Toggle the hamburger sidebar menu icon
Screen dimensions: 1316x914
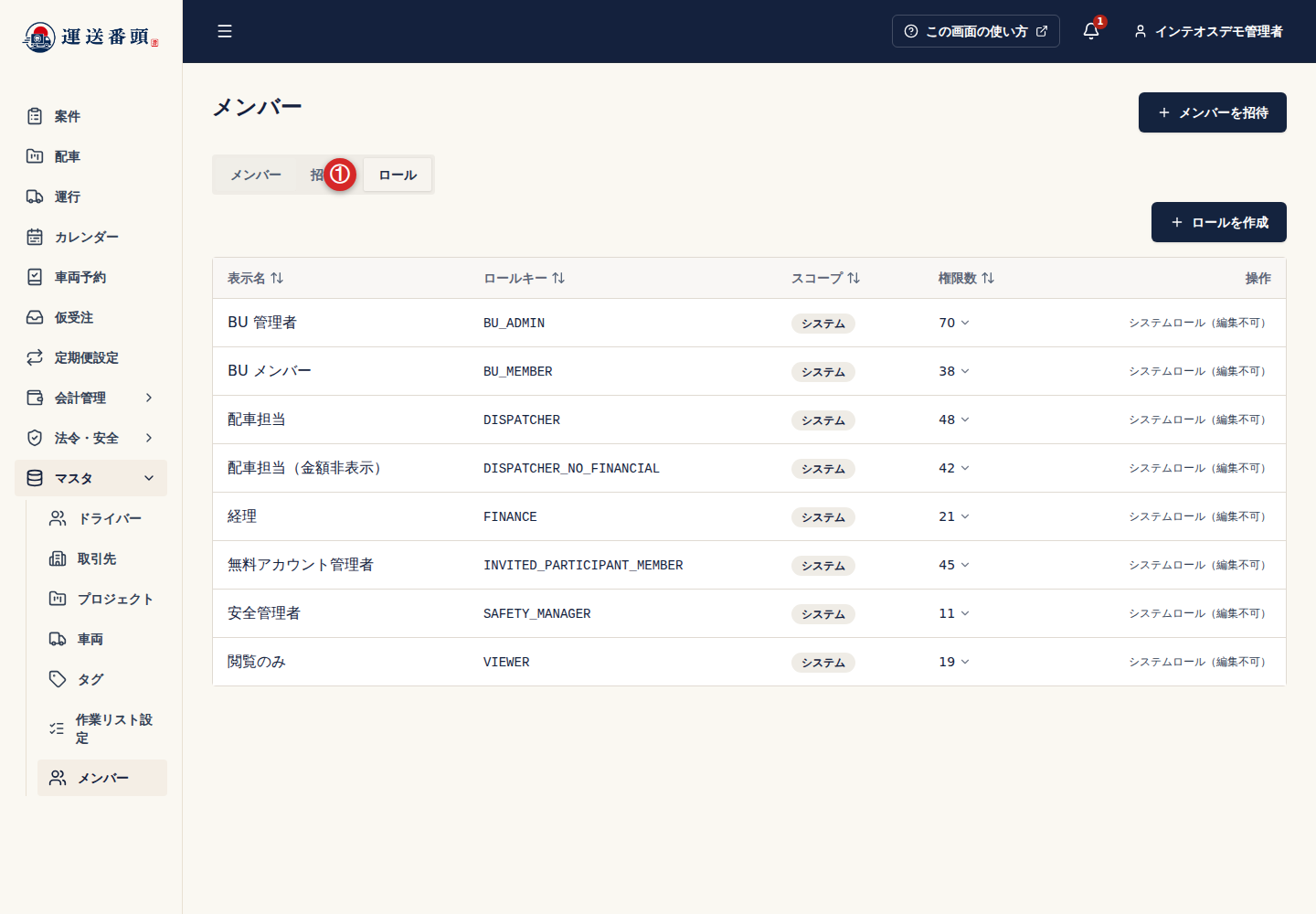pyautogui.click(x=225, y=31)
